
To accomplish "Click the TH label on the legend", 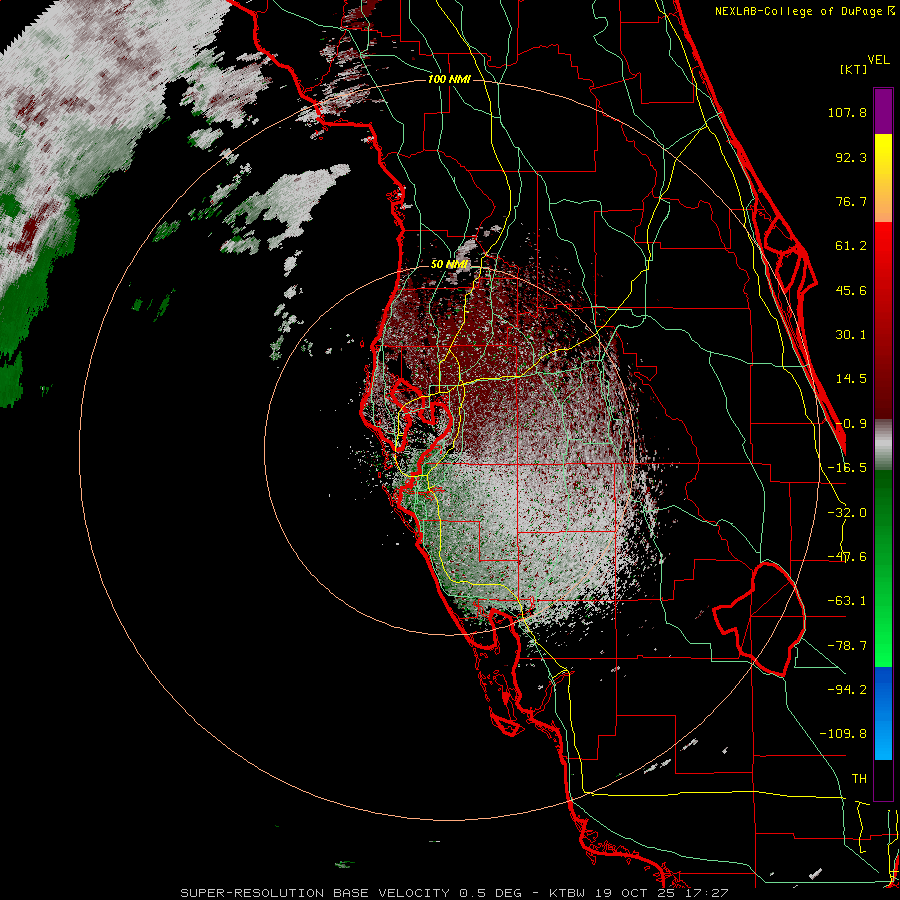I will click(x=859, y=779).
